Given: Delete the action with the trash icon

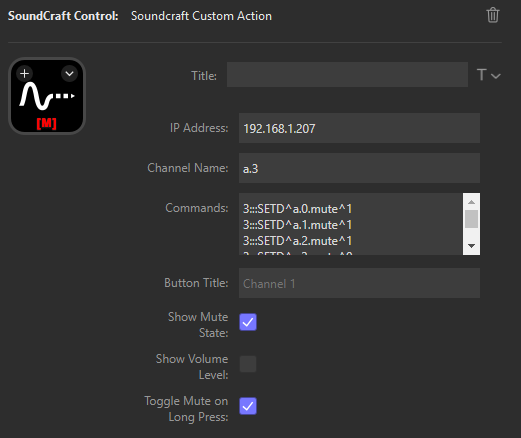Looking at the screenshot, I should [x=493, y=15].
